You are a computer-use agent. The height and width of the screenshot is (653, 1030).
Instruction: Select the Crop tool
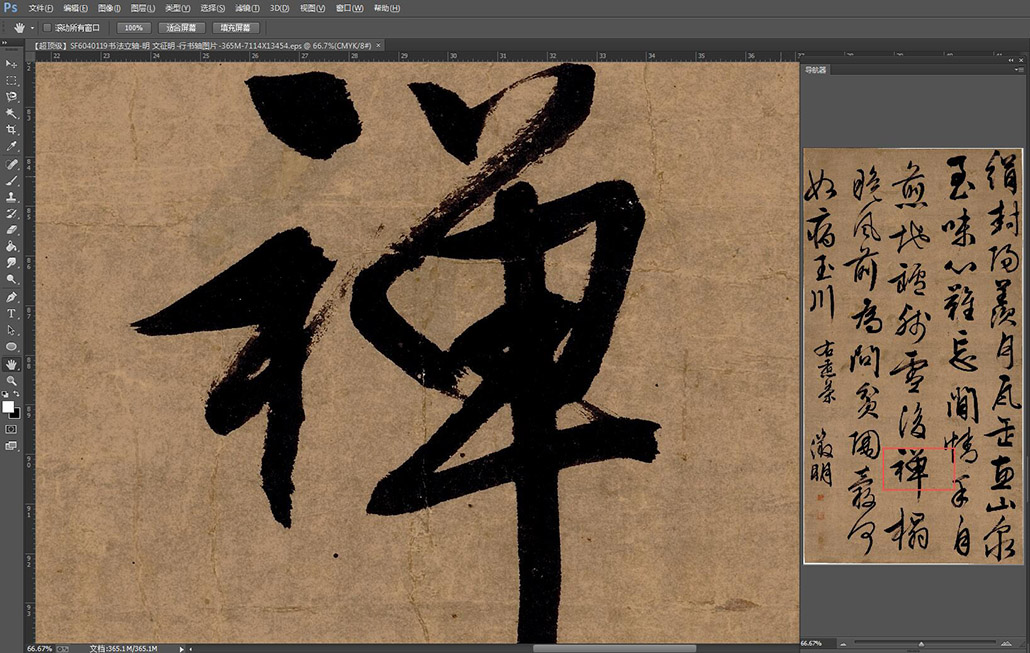(x=11, y=129)
